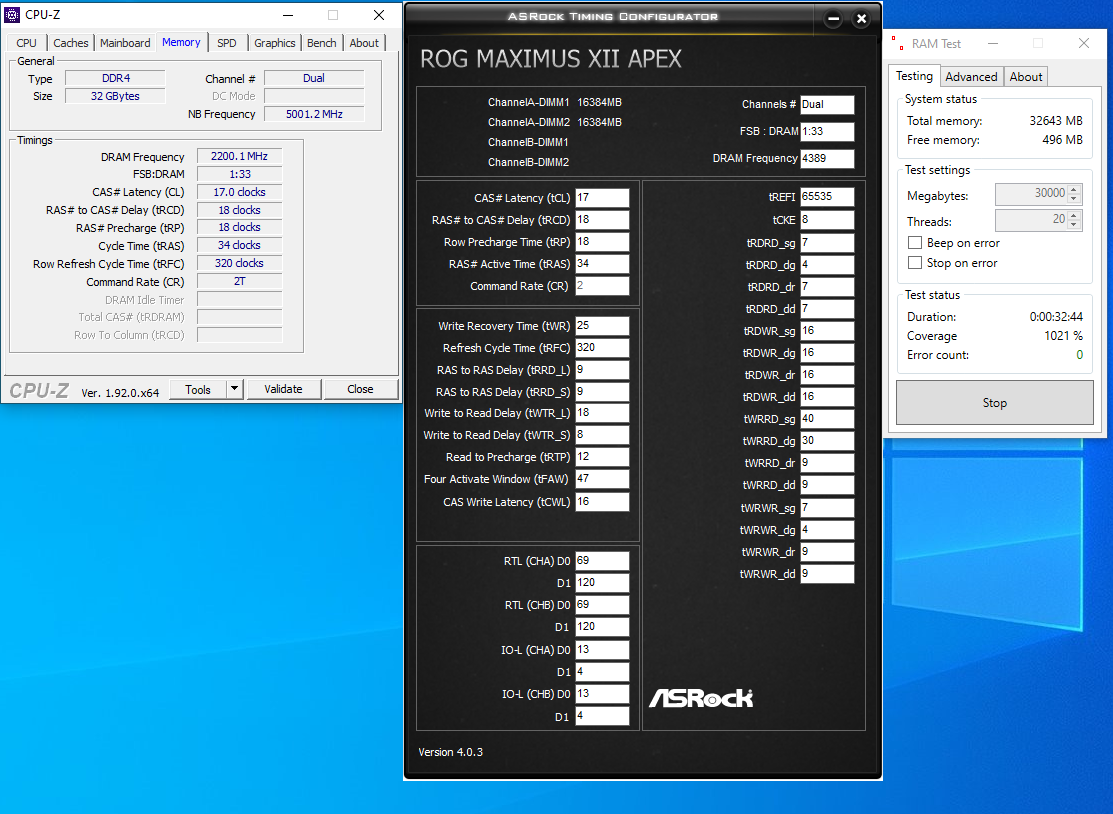Click the Stop button in RAM Test
The width and height of the screenshot is (1113, 814).
coord(994,402)
